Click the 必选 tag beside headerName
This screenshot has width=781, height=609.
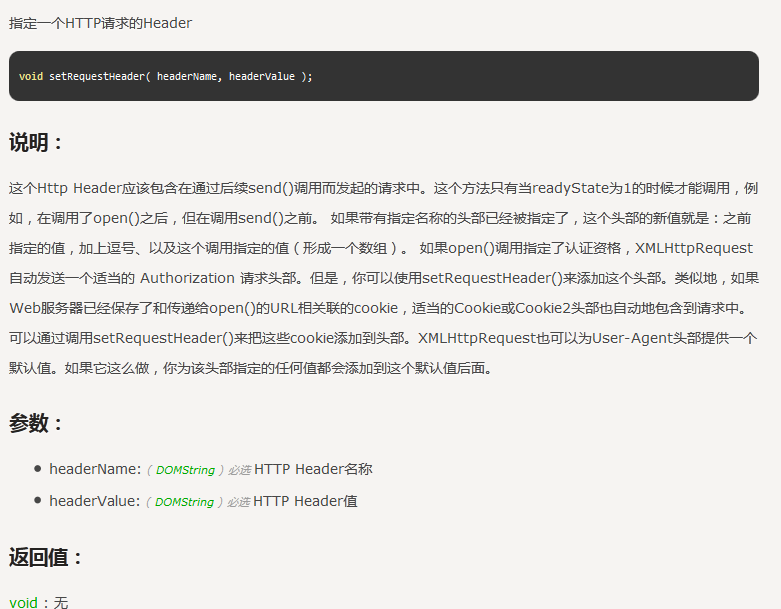pyautogui.click(x=239, y=470)
